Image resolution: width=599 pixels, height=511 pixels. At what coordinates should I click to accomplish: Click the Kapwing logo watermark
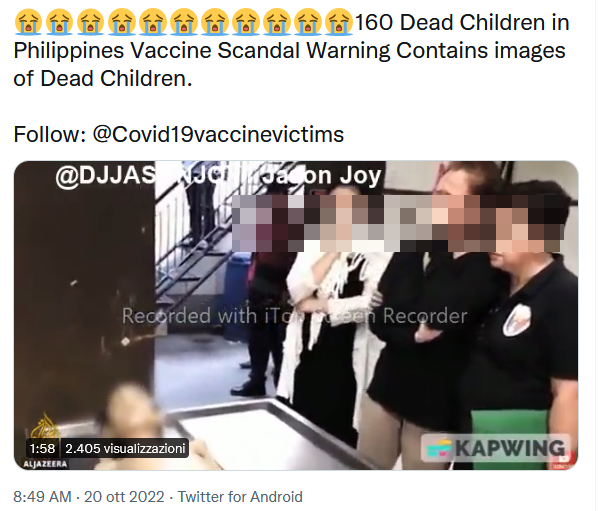pyautogui.click(x=496, y=448)
